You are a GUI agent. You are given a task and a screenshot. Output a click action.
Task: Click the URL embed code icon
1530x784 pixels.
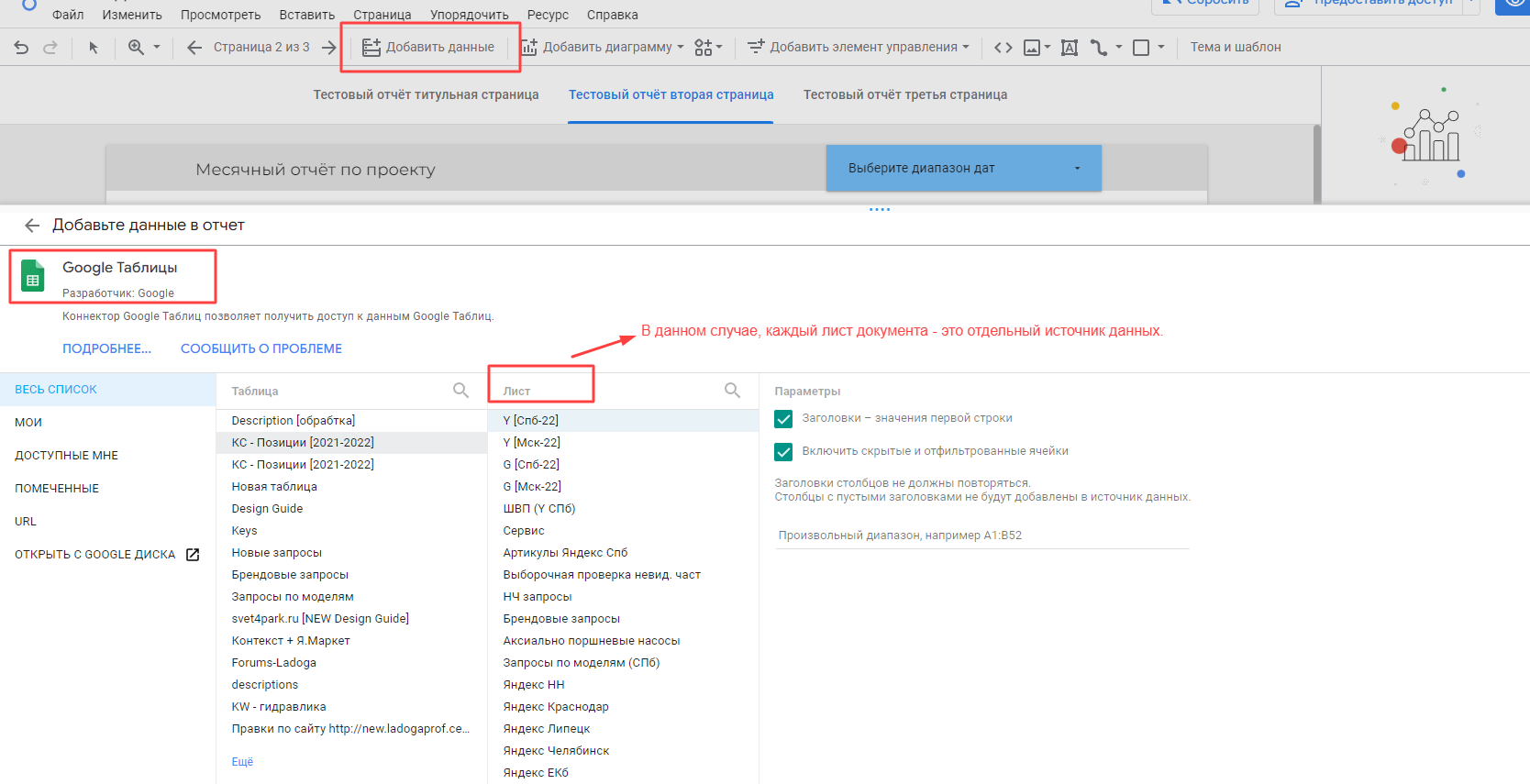pyautogui.click(x=1003, y=48)
